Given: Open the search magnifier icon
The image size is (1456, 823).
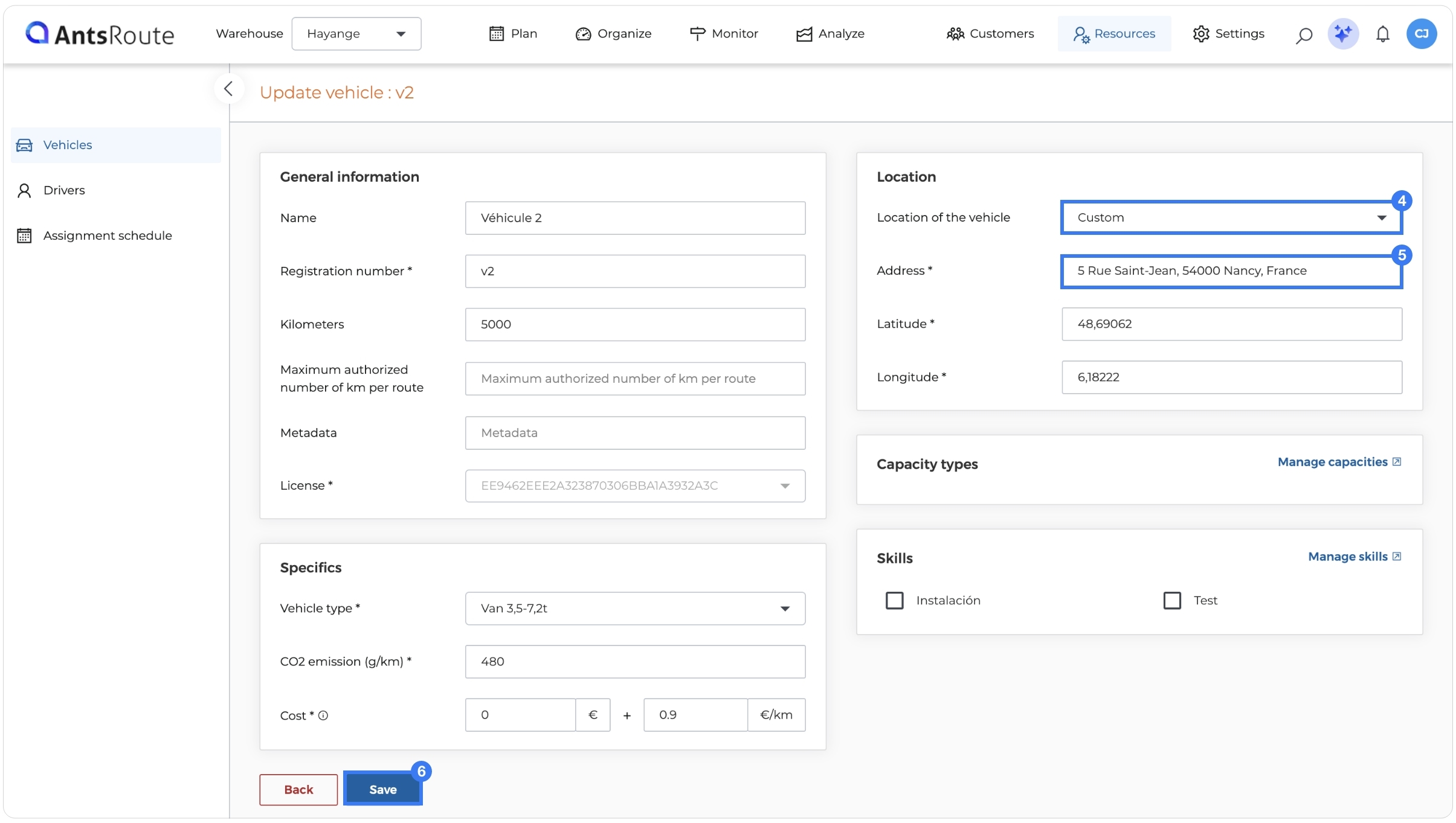Looking at the screenshot, I should click(1304, 35).
